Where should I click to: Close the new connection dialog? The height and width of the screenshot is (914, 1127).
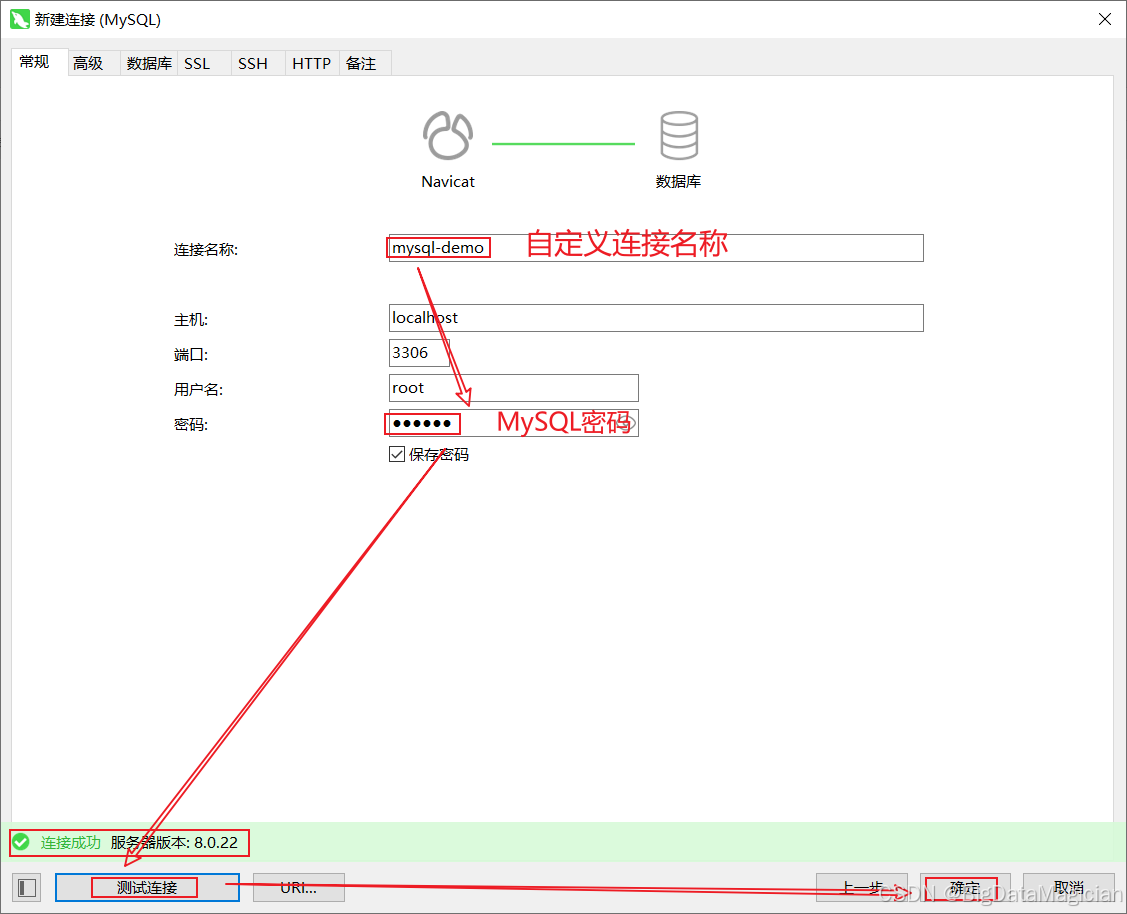[x=1105, y=19]
